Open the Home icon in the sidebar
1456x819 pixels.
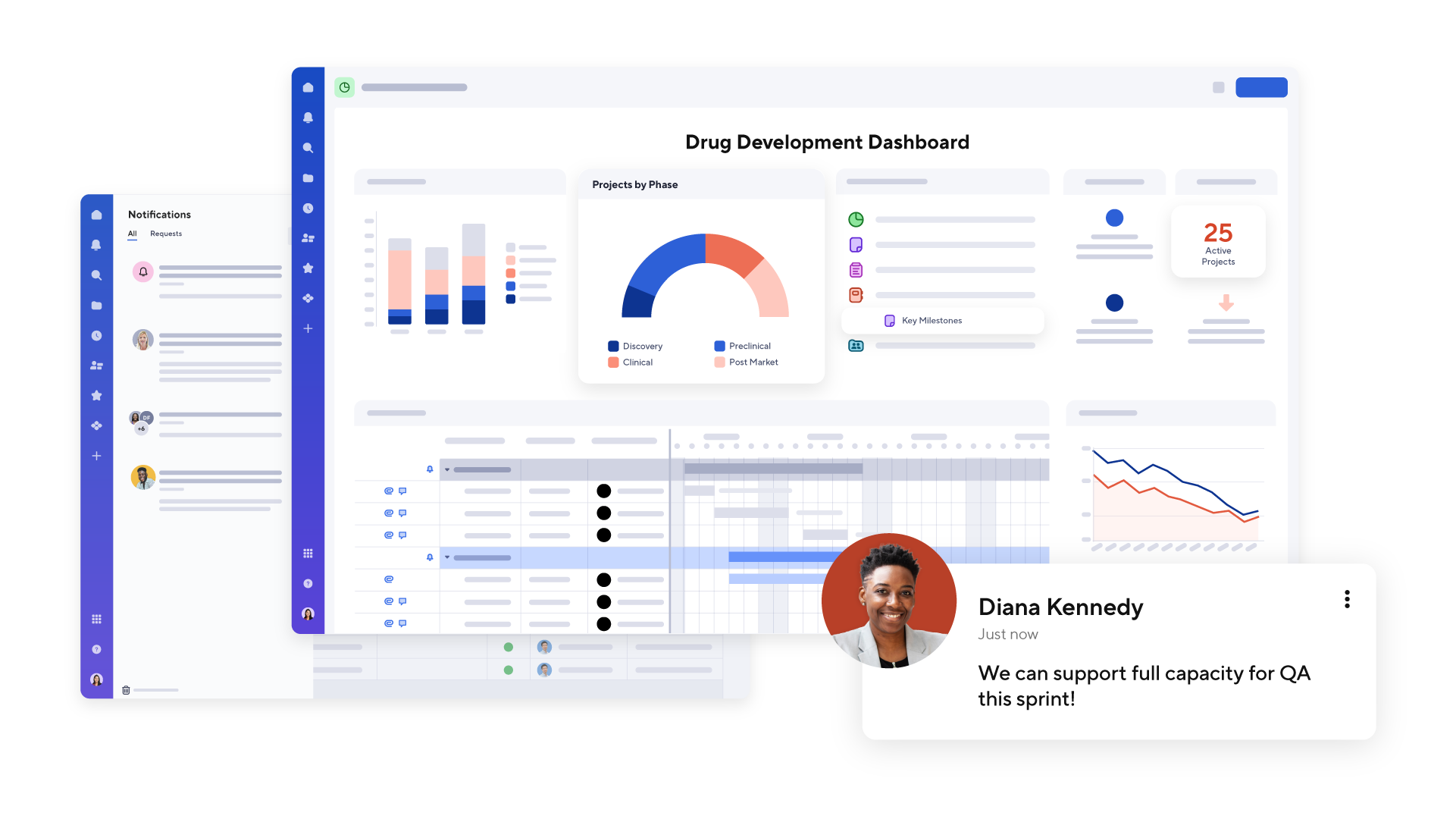pos(308,87)
